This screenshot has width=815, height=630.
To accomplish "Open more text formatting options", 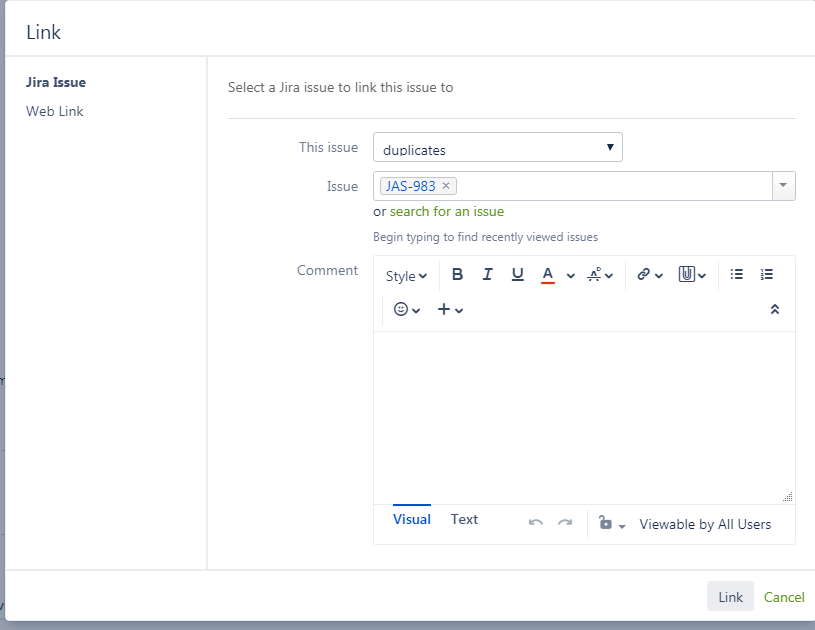I will click(600, 274).
